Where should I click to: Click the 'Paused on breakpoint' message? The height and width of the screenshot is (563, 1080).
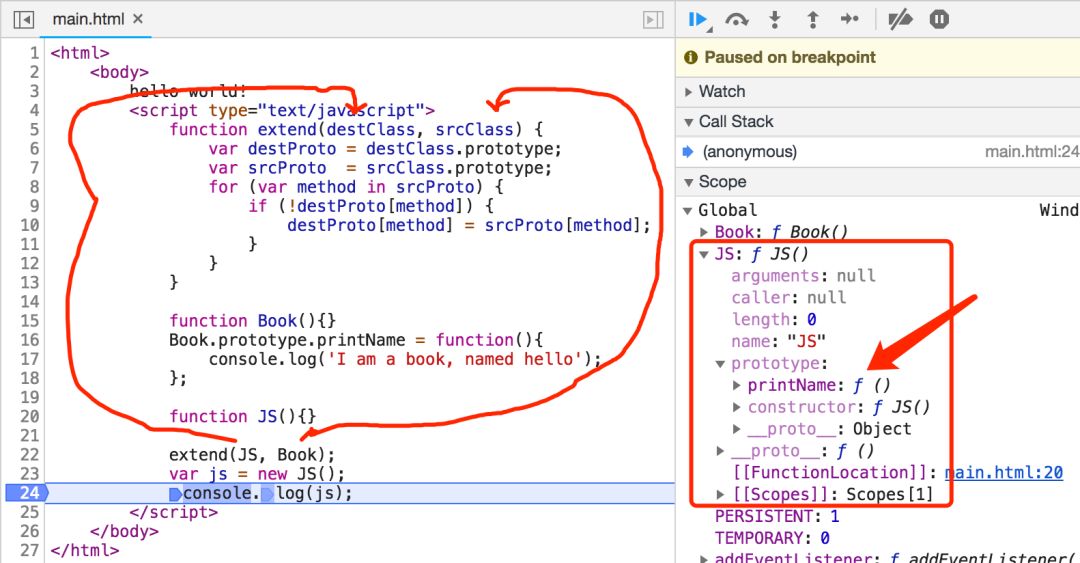click(789, 57)
